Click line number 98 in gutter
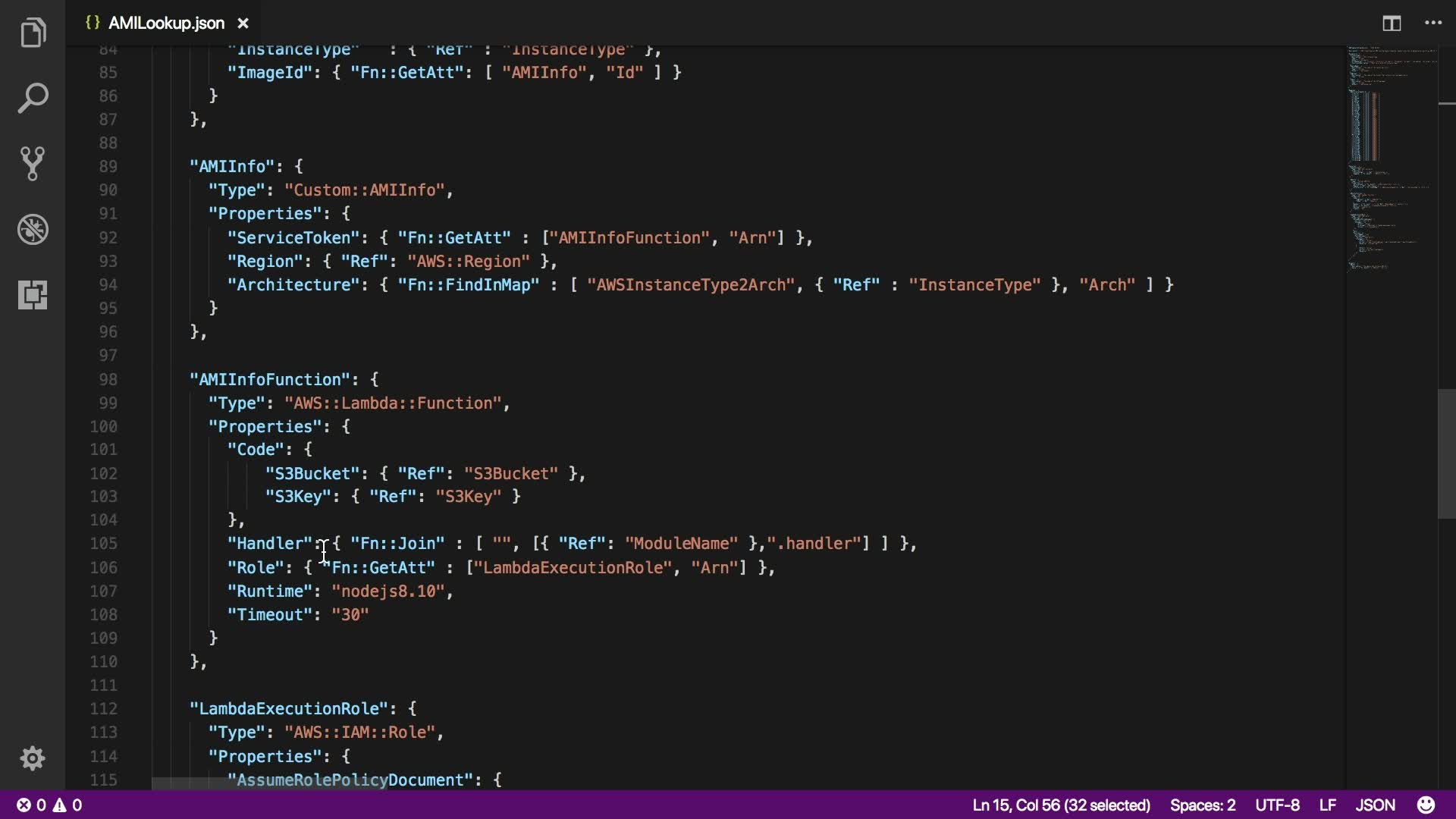 click(108, 379)
